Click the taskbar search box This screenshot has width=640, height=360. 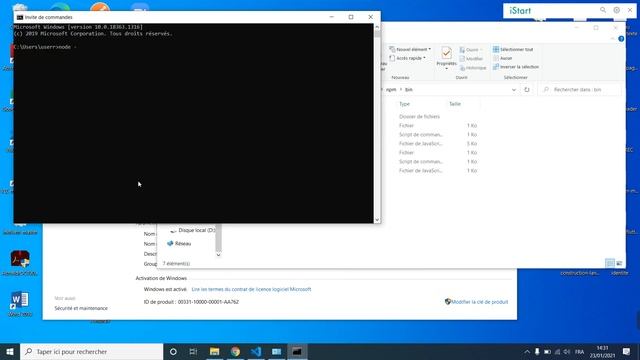pyautogui.click(x=91, y=351)
